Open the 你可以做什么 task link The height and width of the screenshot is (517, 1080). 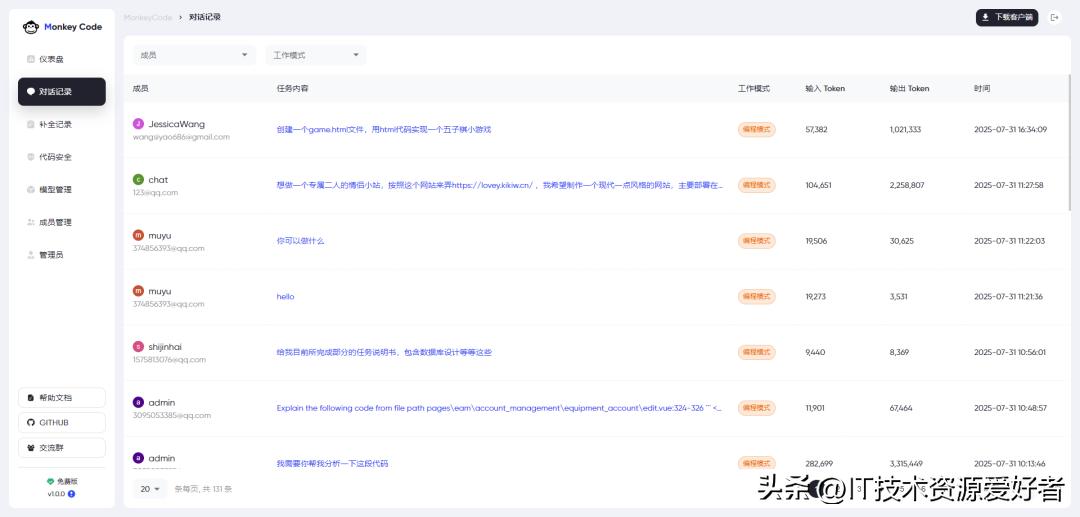tap(300, 241)
